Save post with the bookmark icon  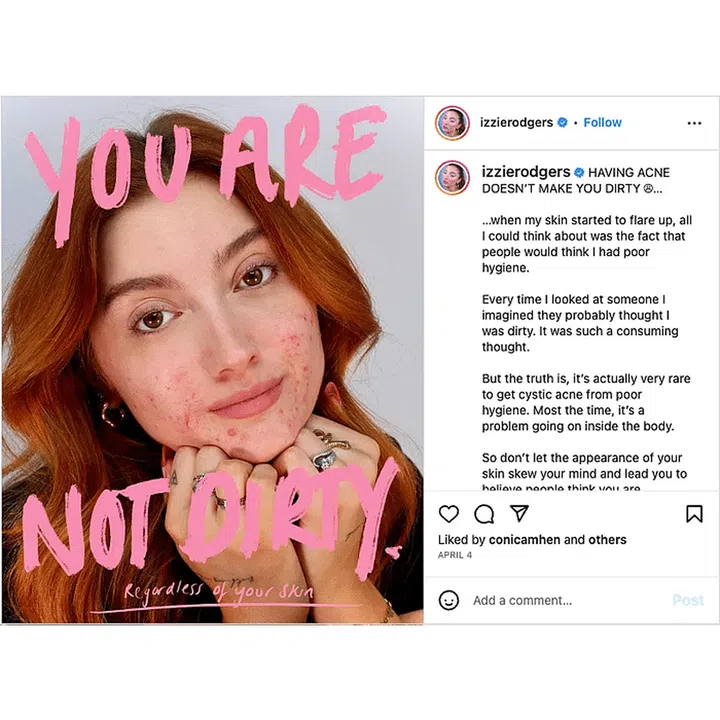[694, 514]
